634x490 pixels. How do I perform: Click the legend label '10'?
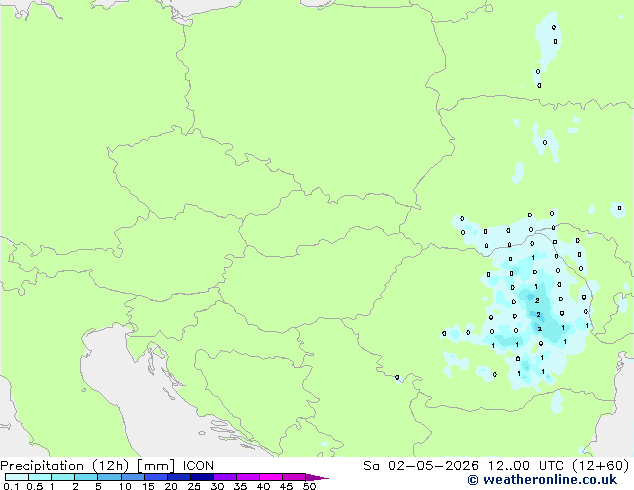click(125, 486)
